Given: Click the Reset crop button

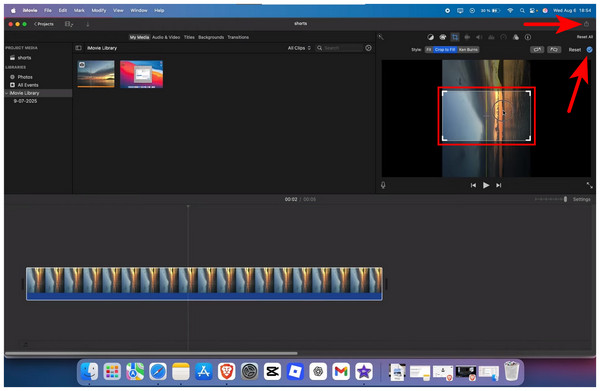Looking at the screenshot, I should coord(574,50).
